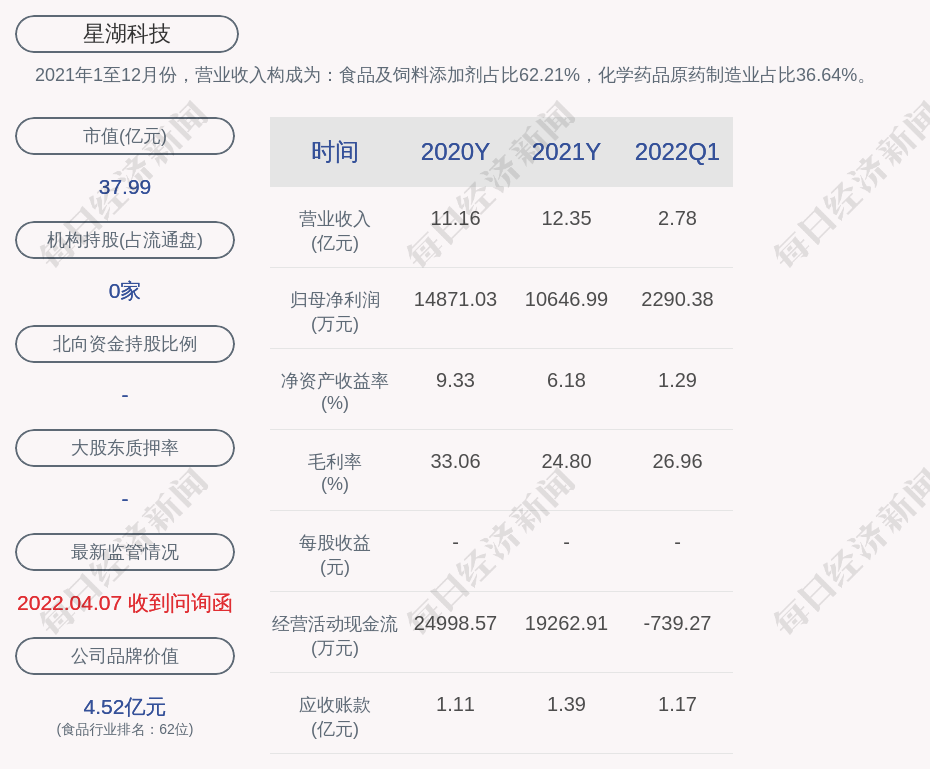Screen dimensions: 930x769
Task: Select the 2020Y column header
Action: pyautogui.click(x=456, y=152)
